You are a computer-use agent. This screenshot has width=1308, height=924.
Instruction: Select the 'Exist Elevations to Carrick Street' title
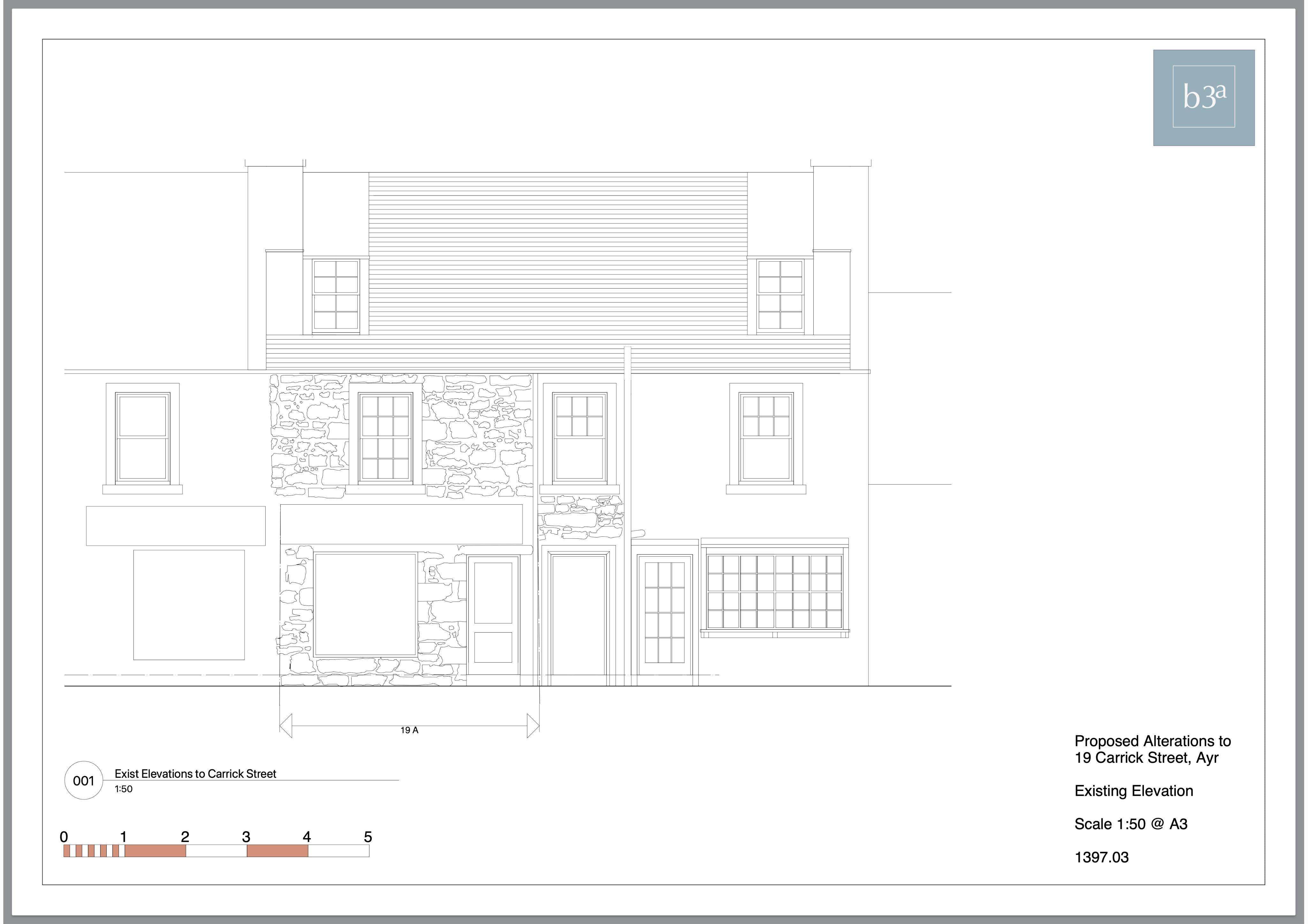(195, 774)
